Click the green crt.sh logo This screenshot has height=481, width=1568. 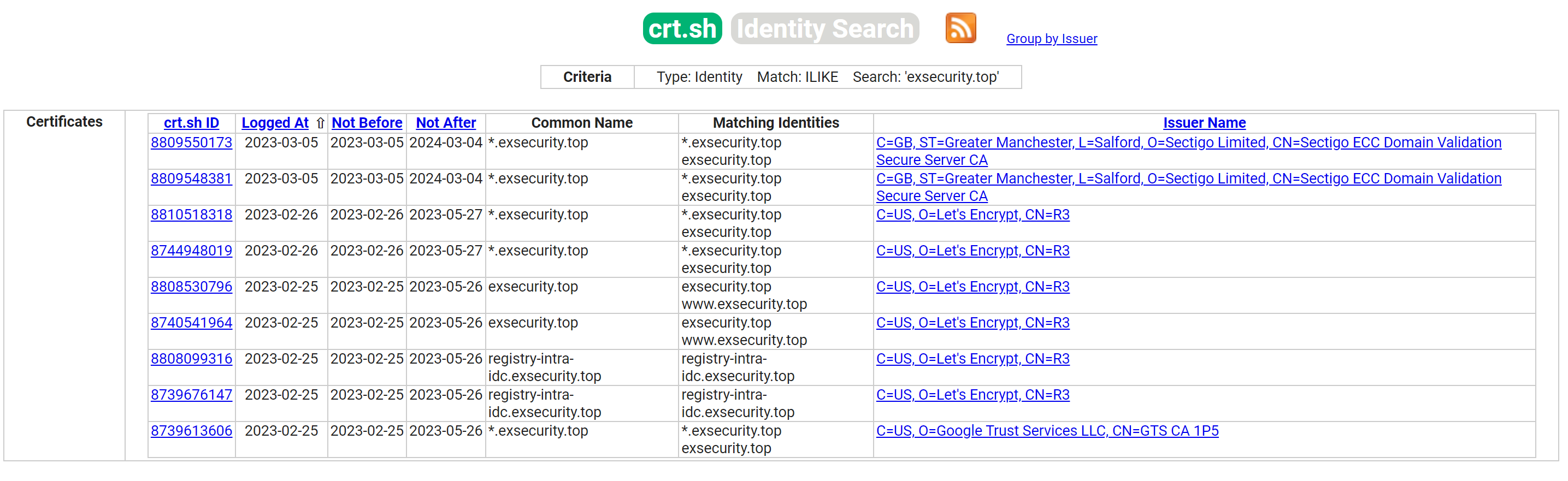click(682, 28)
